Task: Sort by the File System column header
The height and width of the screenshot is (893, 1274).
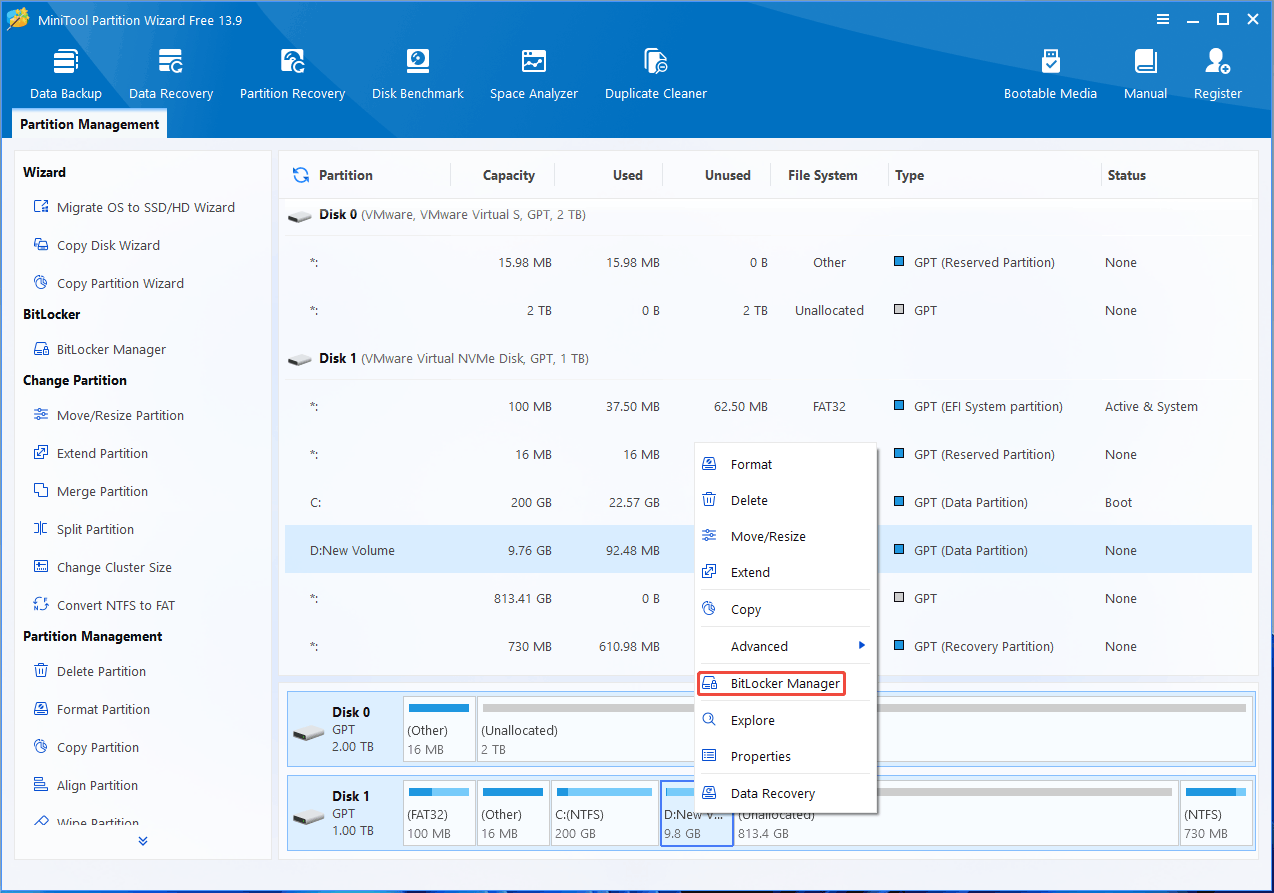Action: click(822, 175)
